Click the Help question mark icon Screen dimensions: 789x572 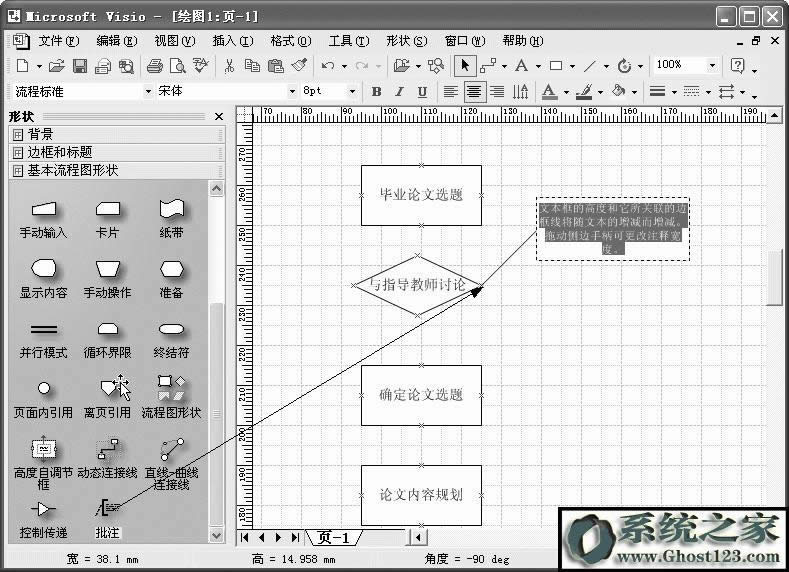click(x=737, y=65)
